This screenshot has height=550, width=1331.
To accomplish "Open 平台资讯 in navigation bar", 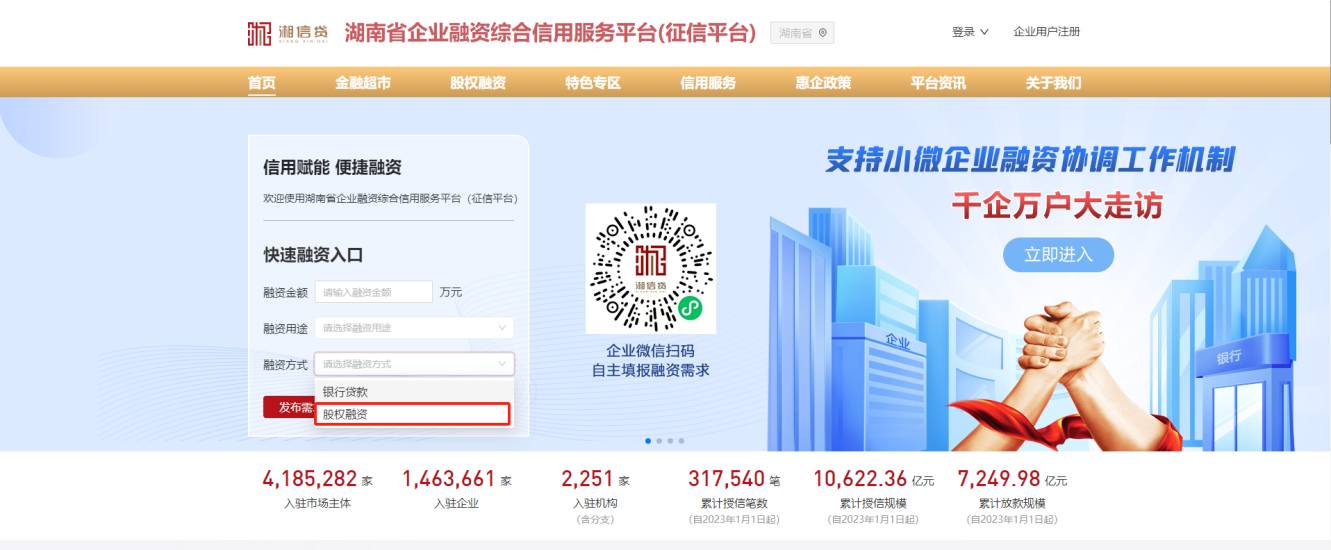I will (938, 83).
